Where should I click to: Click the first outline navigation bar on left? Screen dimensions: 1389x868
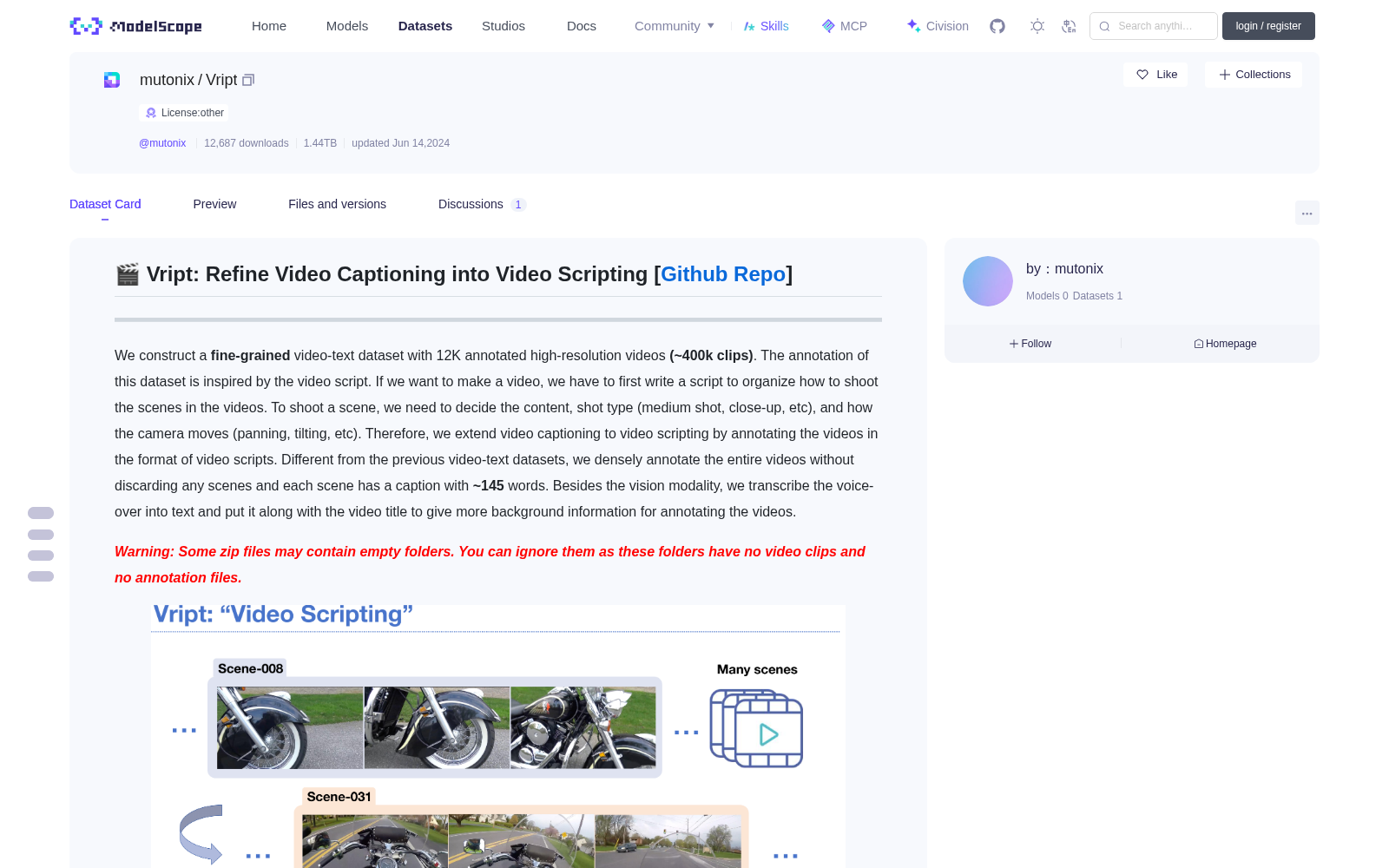[41, 513]
